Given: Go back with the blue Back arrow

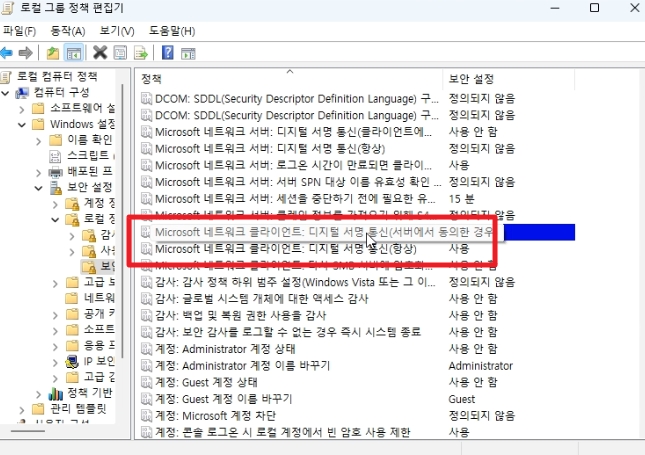Looking at the screenshot, I should tap(7, 53).
